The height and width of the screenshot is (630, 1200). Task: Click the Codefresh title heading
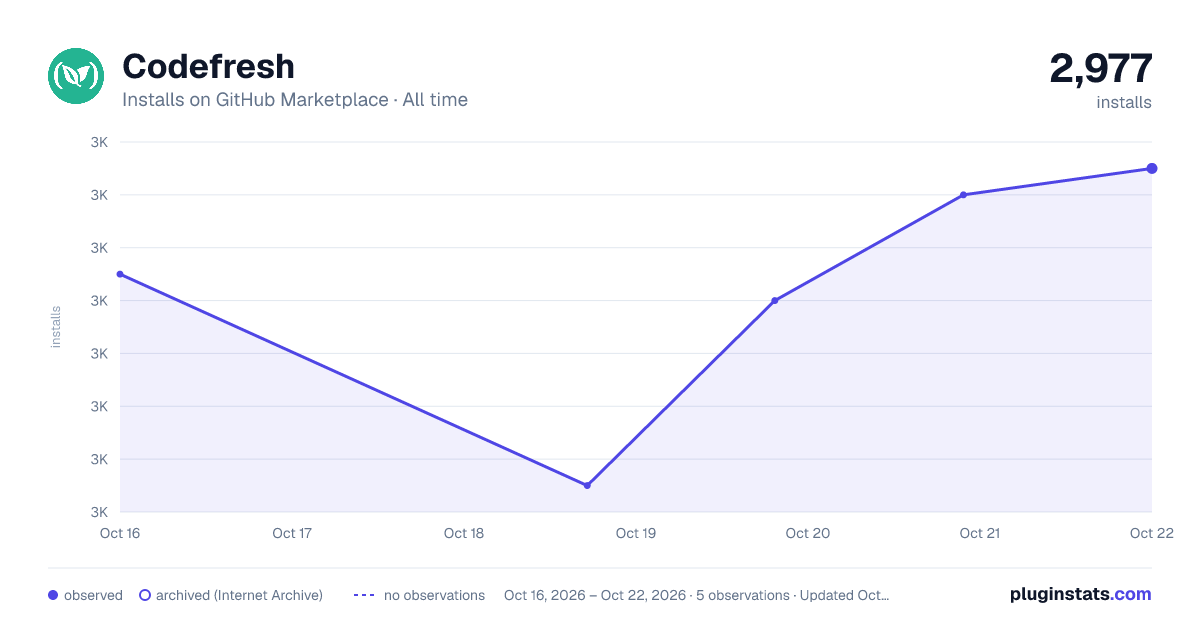point(208,67)
